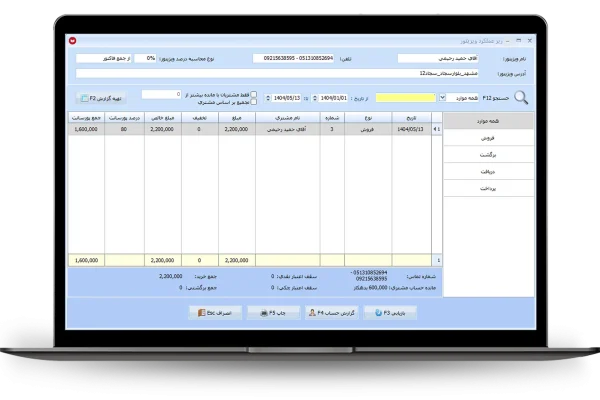Click the 600,000 بدهکار customer balance text
Viewport: 600px width, 400px height.
371,287
